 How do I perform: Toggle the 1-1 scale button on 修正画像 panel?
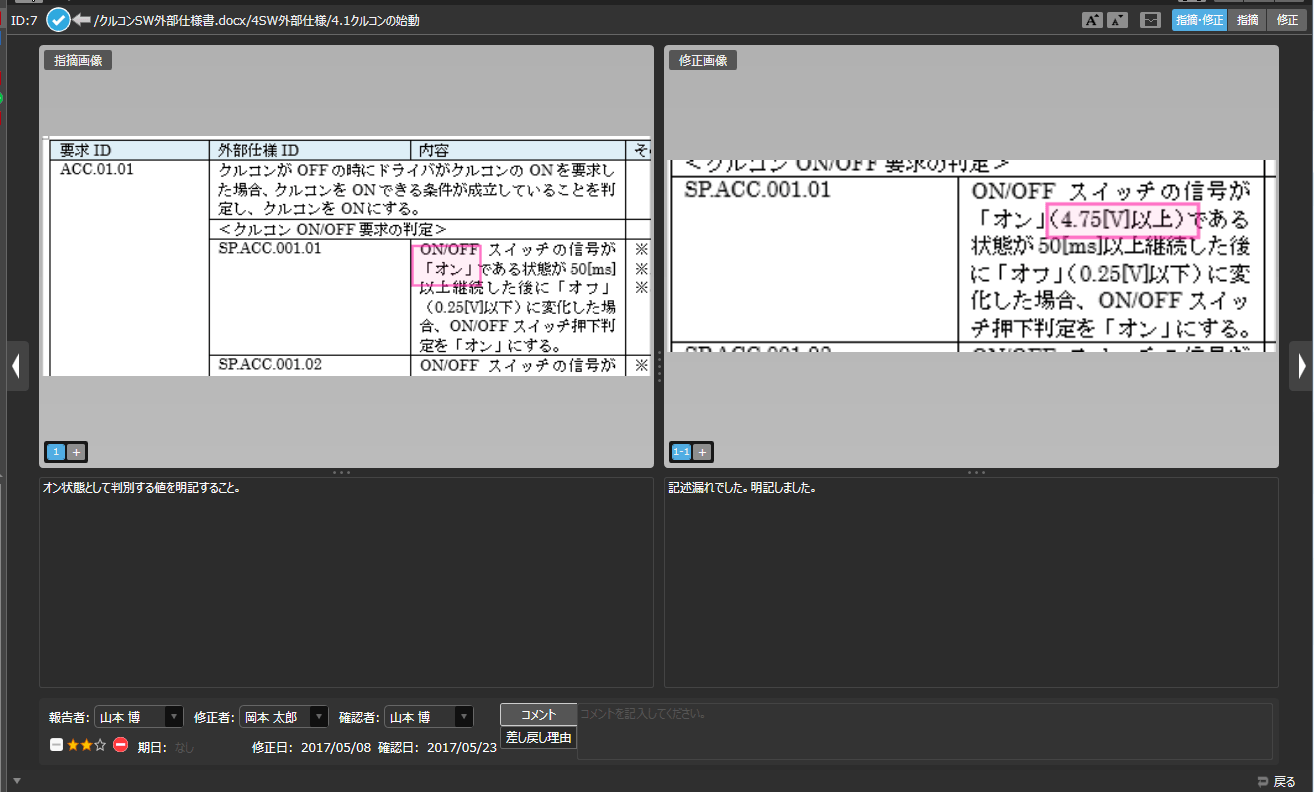(x=679, y=451)
